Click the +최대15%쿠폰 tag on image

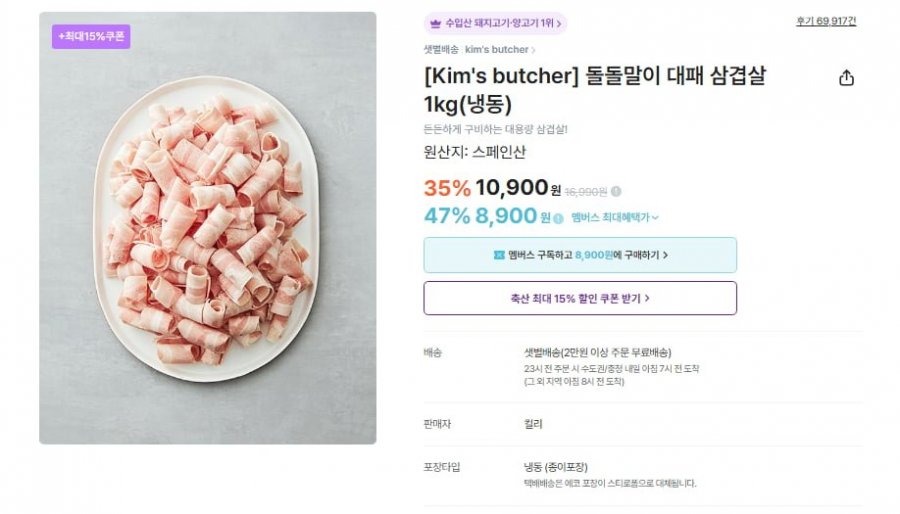pyautogui.click(x=91, y=36)
